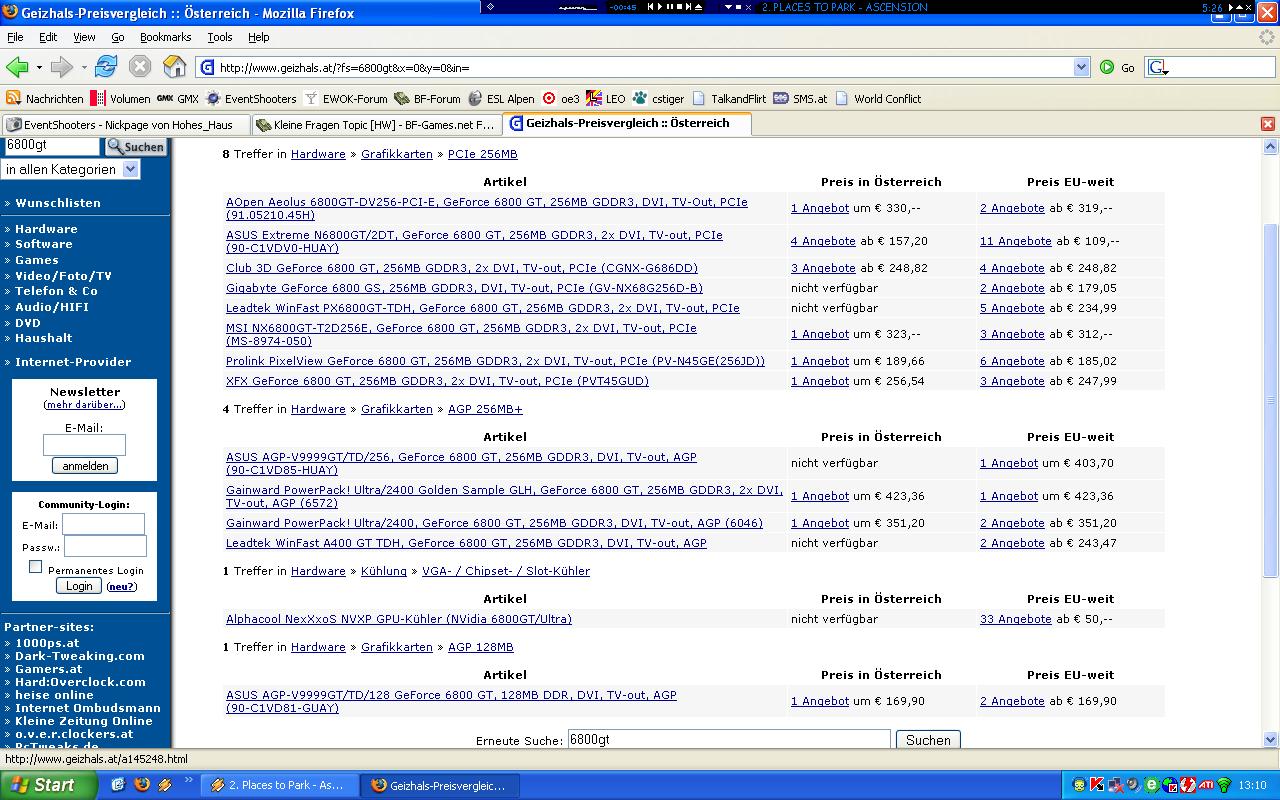Screen dimensions: 1280x800
Task: Click the community Passw. input field
Action: 105,546
